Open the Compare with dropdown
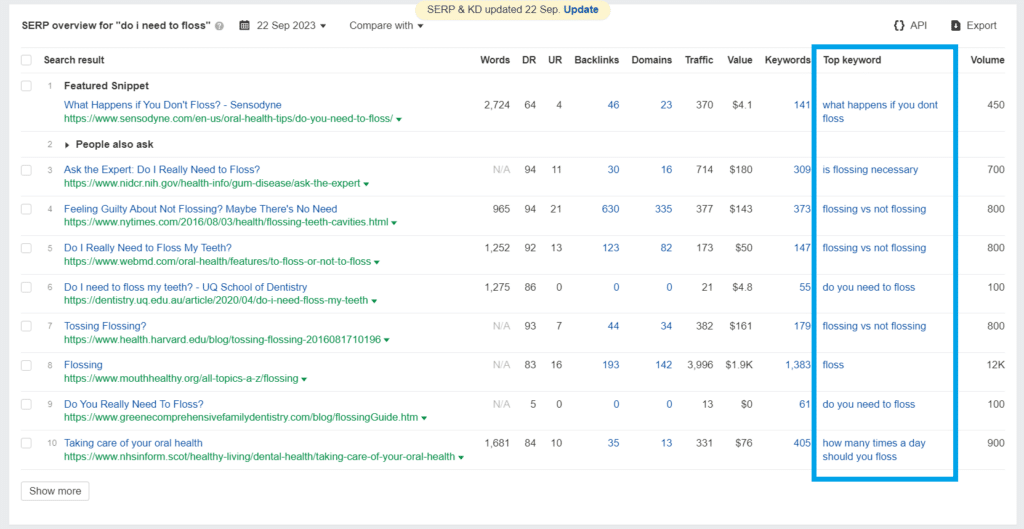1024x529 pixels. (x=386, y=25)
